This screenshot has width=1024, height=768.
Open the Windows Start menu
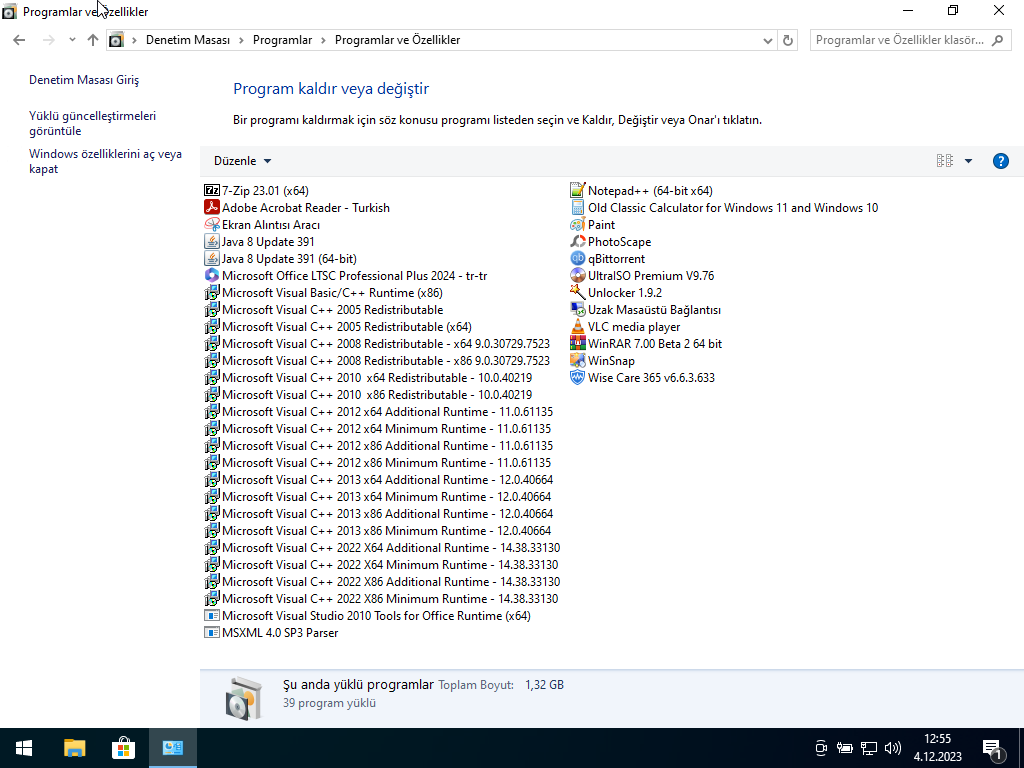(x=24, y=748)
